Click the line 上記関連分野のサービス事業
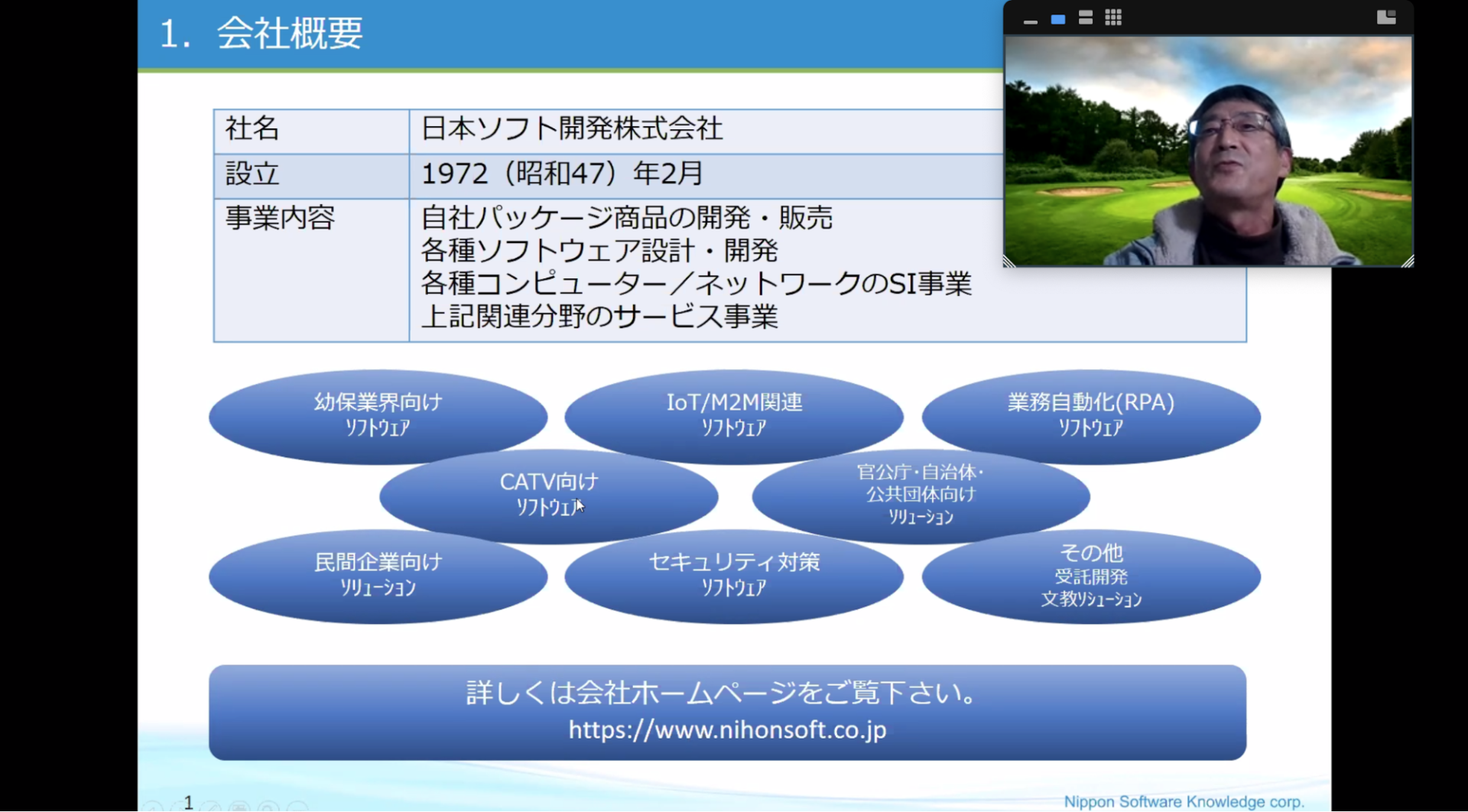Image resolution: width=1468 pixels, height=812 pixels. tap(599, 317)
